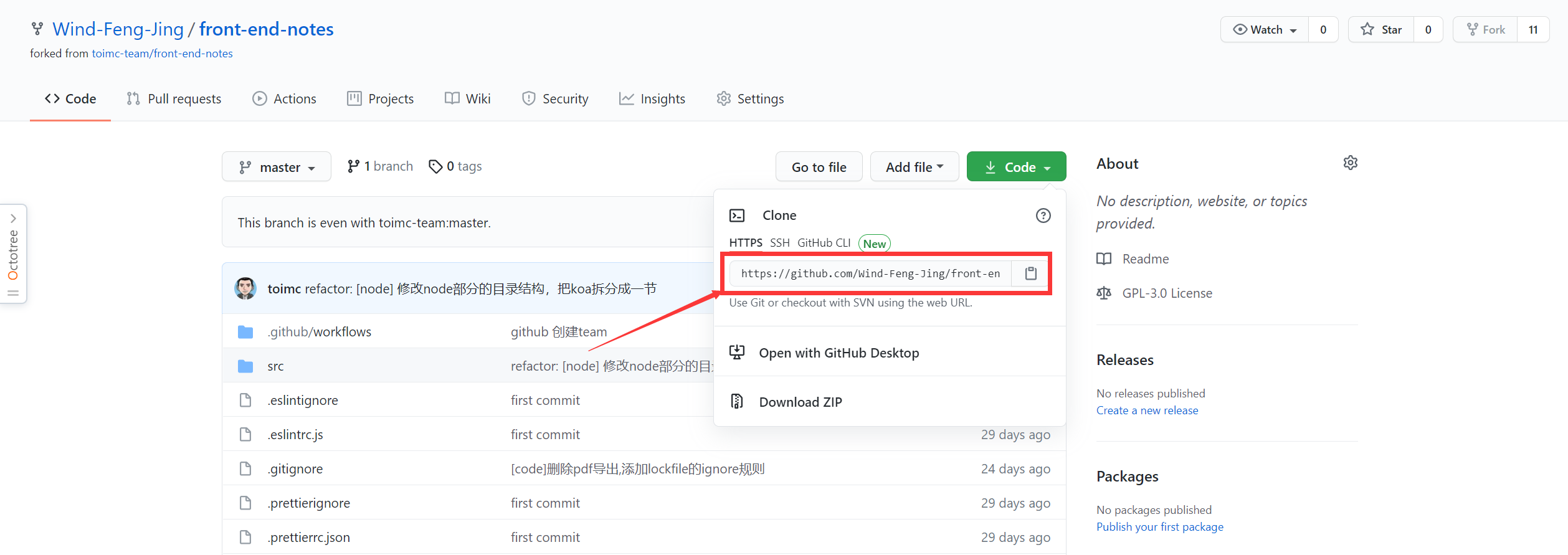This screenshot has height=555, width=1568.
Task: Click the file icon beside .prettierignore
Action: [245, 503]
